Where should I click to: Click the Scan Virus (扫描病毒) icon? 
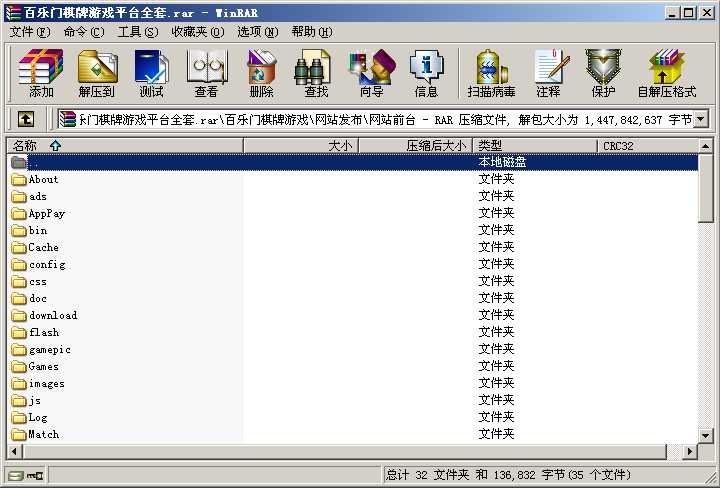tap(491, 73)
